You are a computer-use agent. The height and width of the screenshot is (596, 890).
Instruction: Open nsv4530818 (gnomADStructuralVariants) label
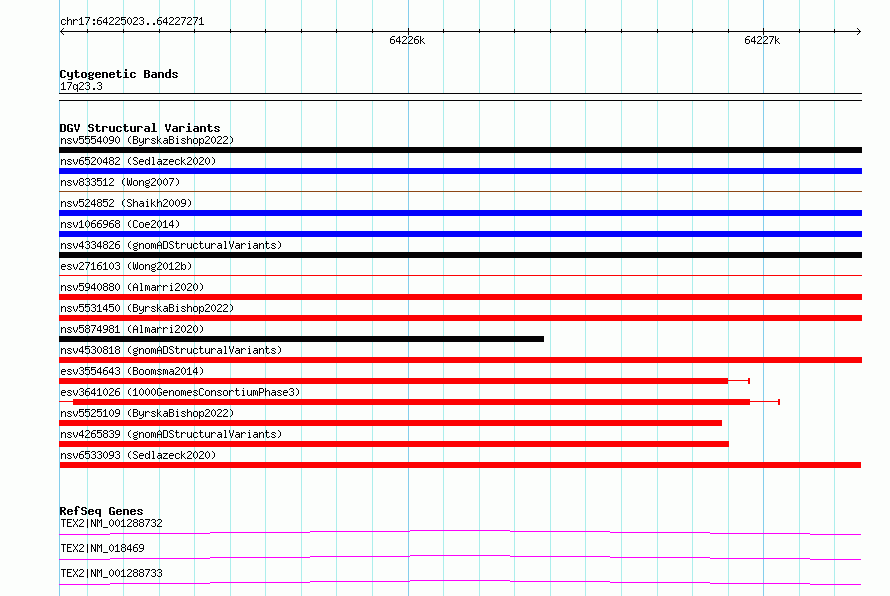click(171, 350)
